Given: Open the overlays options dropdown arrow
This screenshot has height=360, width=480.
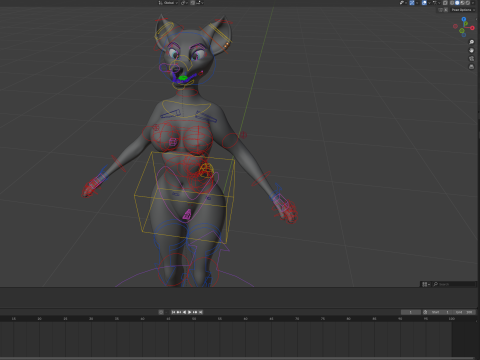Looking at the screenshot, I should pyautogui.click(x=429, y=3).
